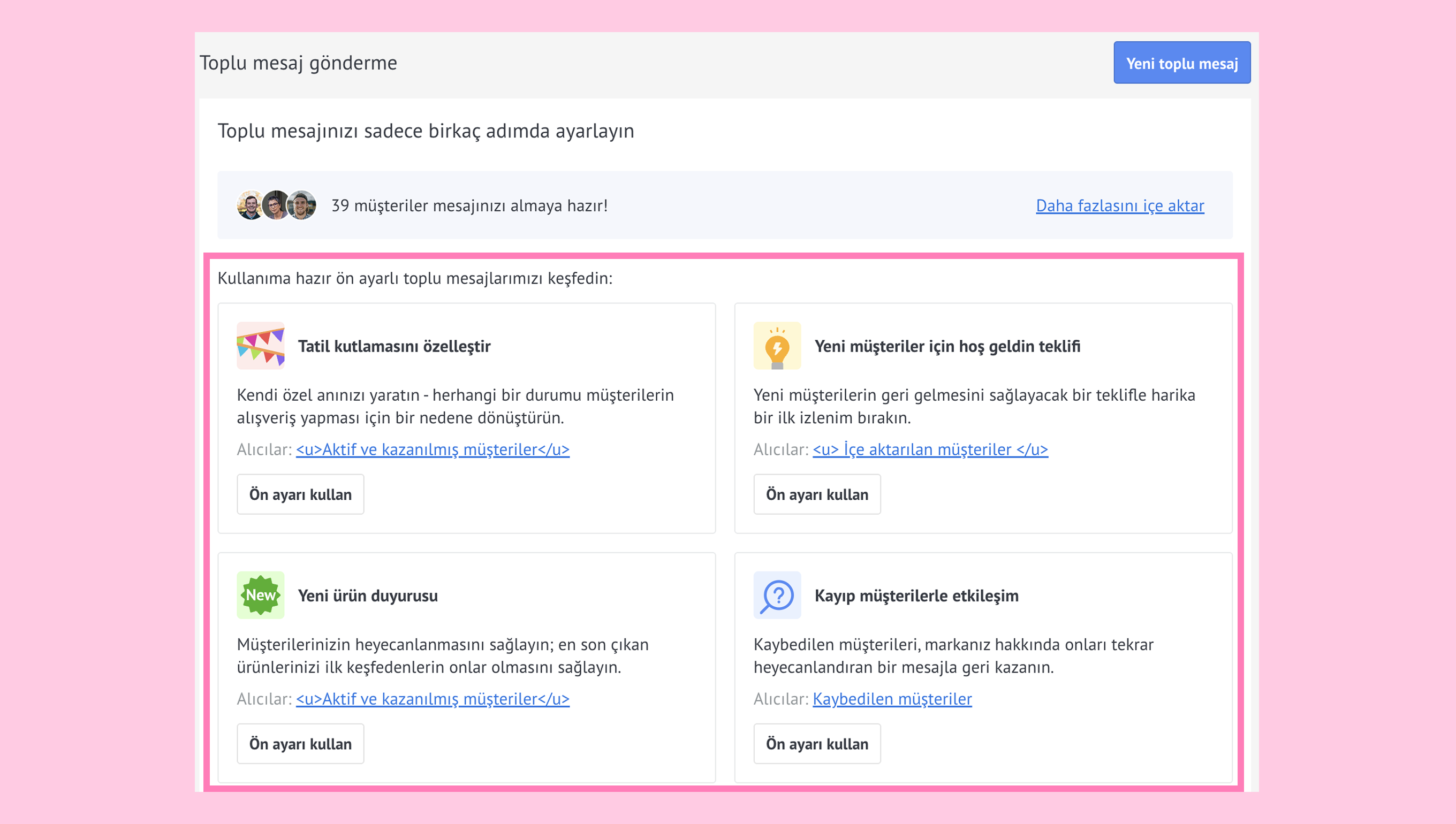Open the Daha fazlasını içe aktar link
1456x824 pixels.
[1120, 205]
